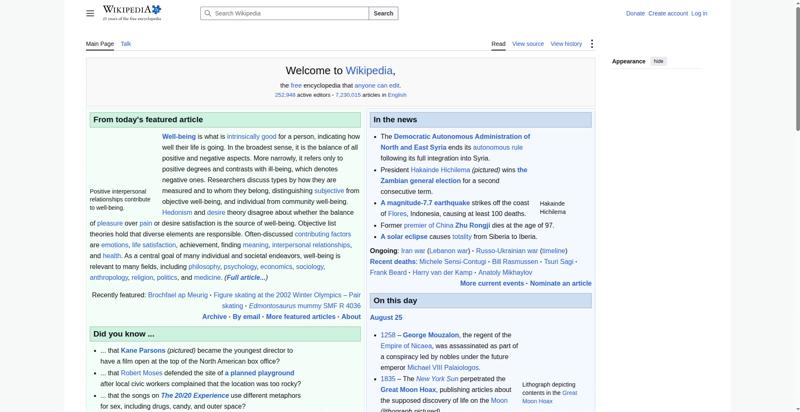Open the 'anyone can edit' link
The height and width of the screenshot is (412, 800).
point(377,86)
